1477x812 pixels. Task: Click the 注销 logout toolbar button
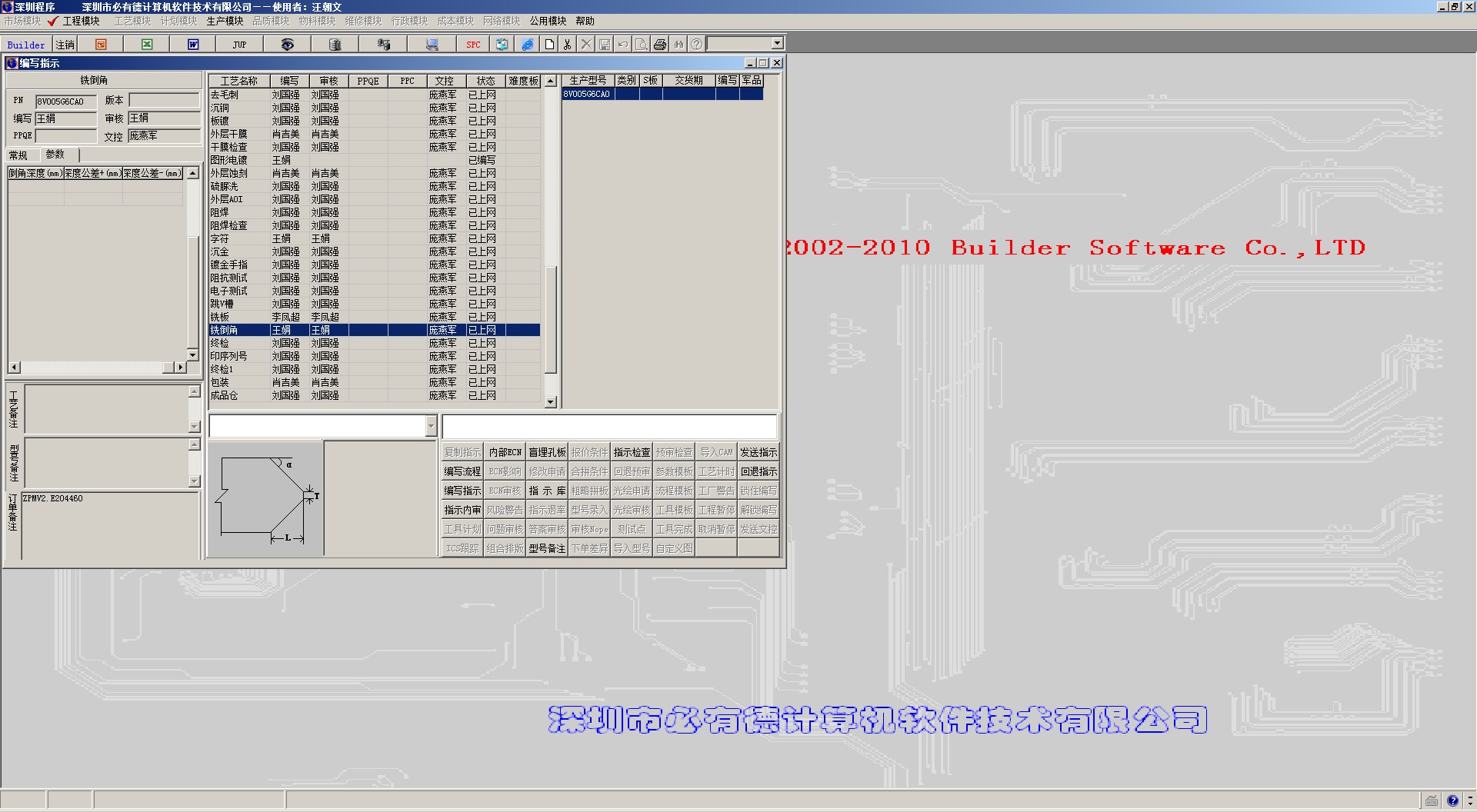click(x=65, y=45)
